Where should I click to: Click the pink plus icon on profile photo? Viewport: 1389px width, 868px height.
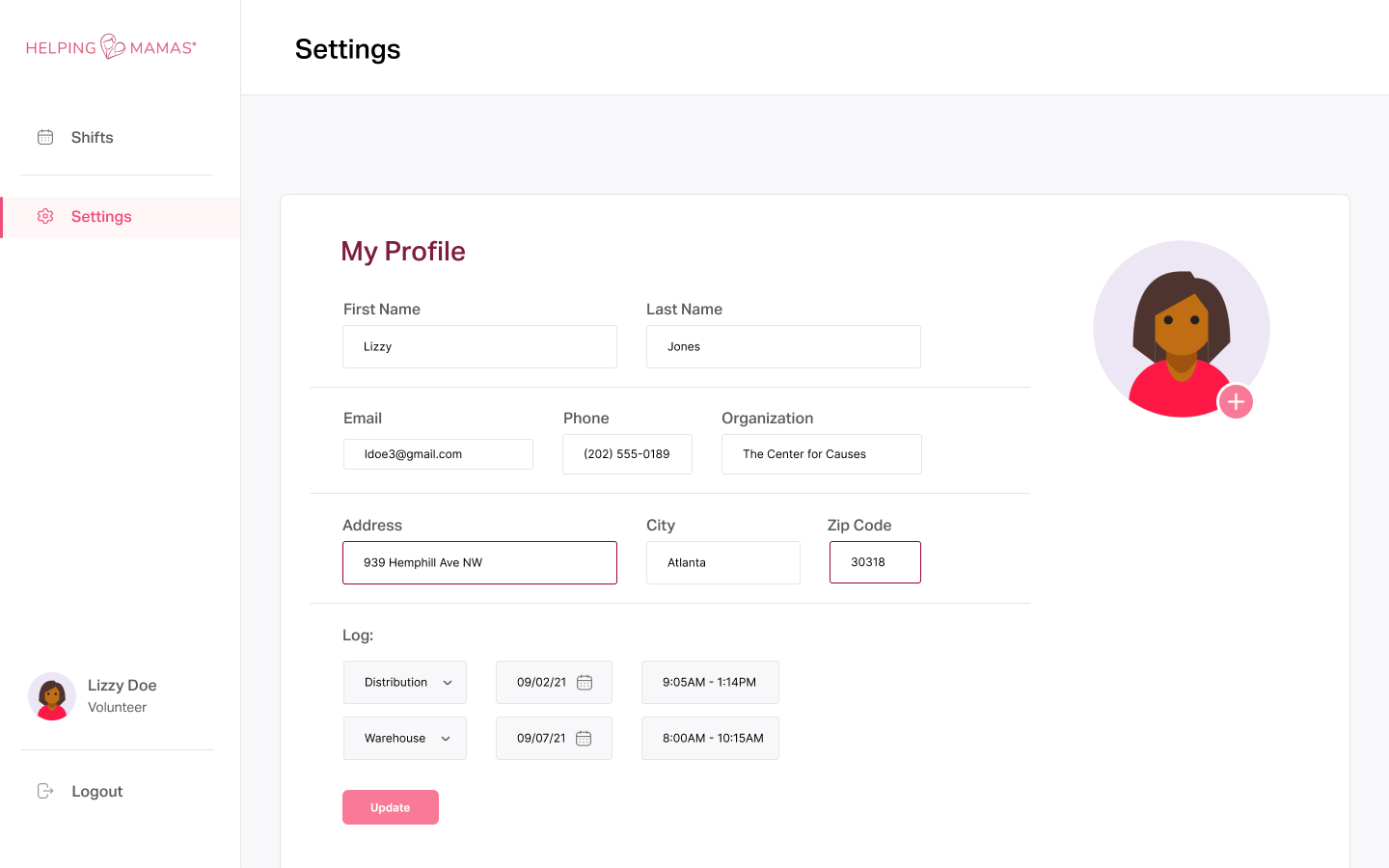pos(1236,401)
